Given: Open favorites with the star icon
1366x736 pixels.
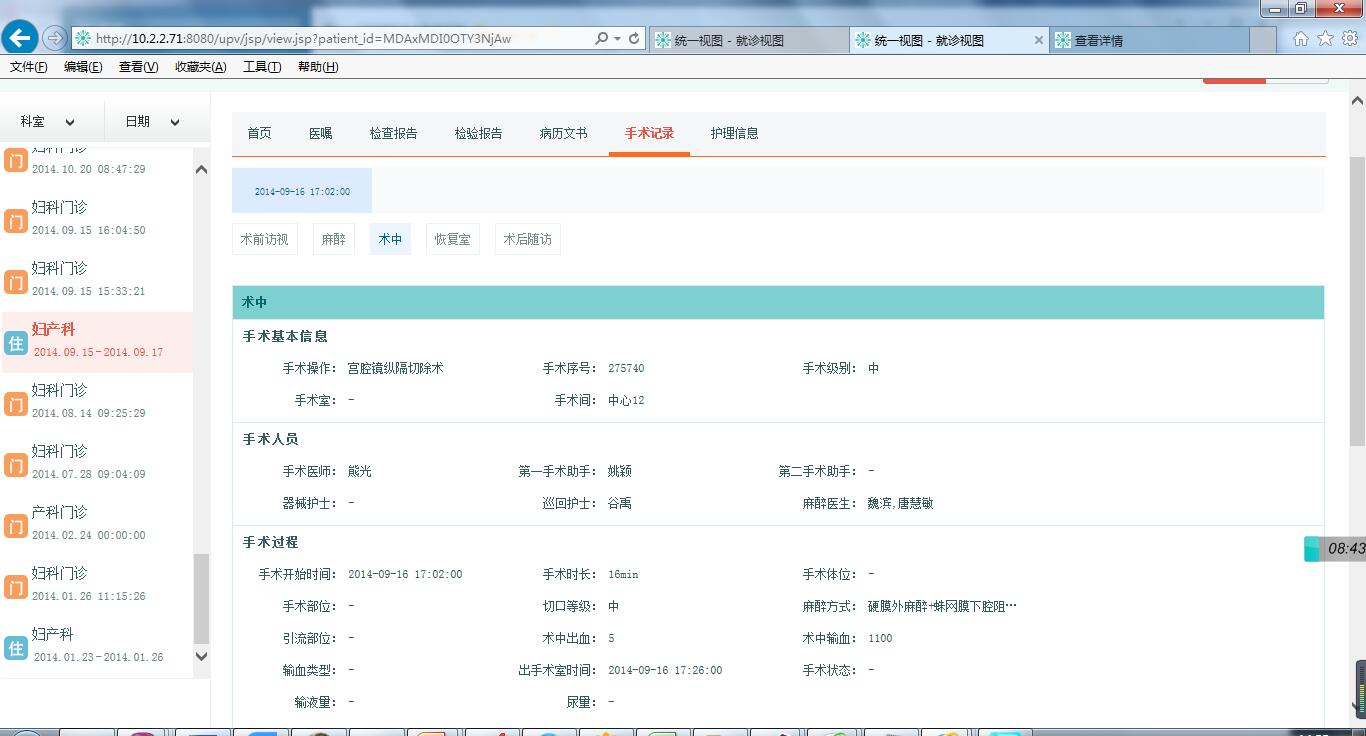Looking at the screenshot, I should 1325,39.
